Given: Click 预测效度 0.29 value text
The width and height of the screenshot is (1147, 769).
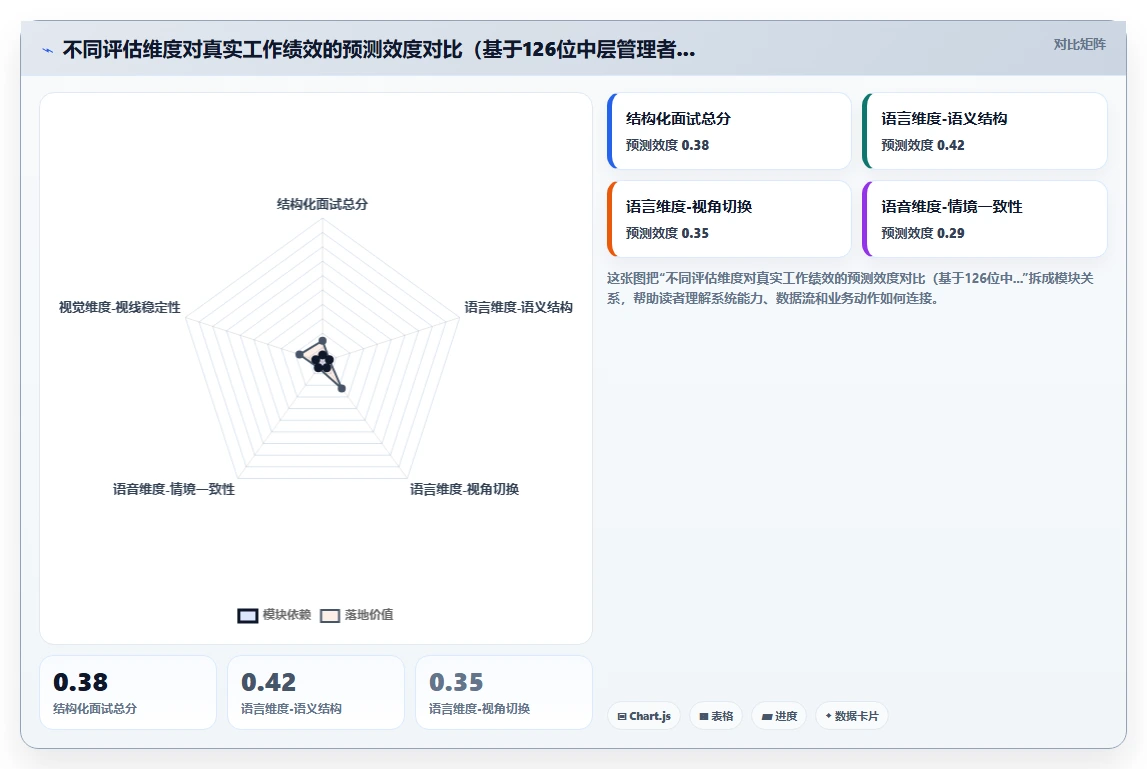Looking at the screenshot, I should [922, 233].
